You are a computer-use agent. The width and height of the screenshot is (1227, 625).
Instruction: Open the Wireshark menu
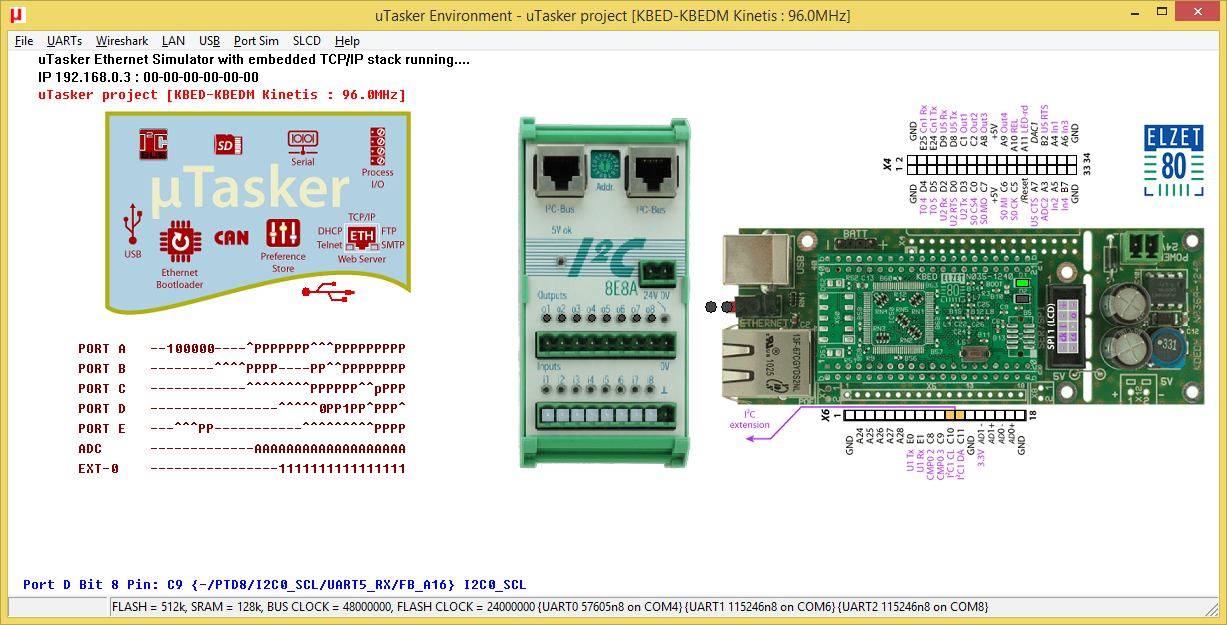pyautogui.click(x=122, y=41)
